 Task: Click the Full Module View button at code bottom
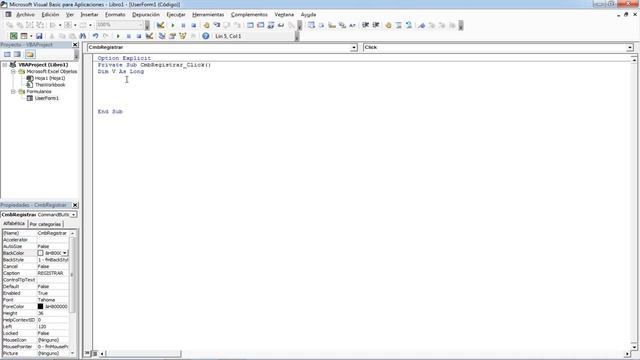tap(94, 353)
